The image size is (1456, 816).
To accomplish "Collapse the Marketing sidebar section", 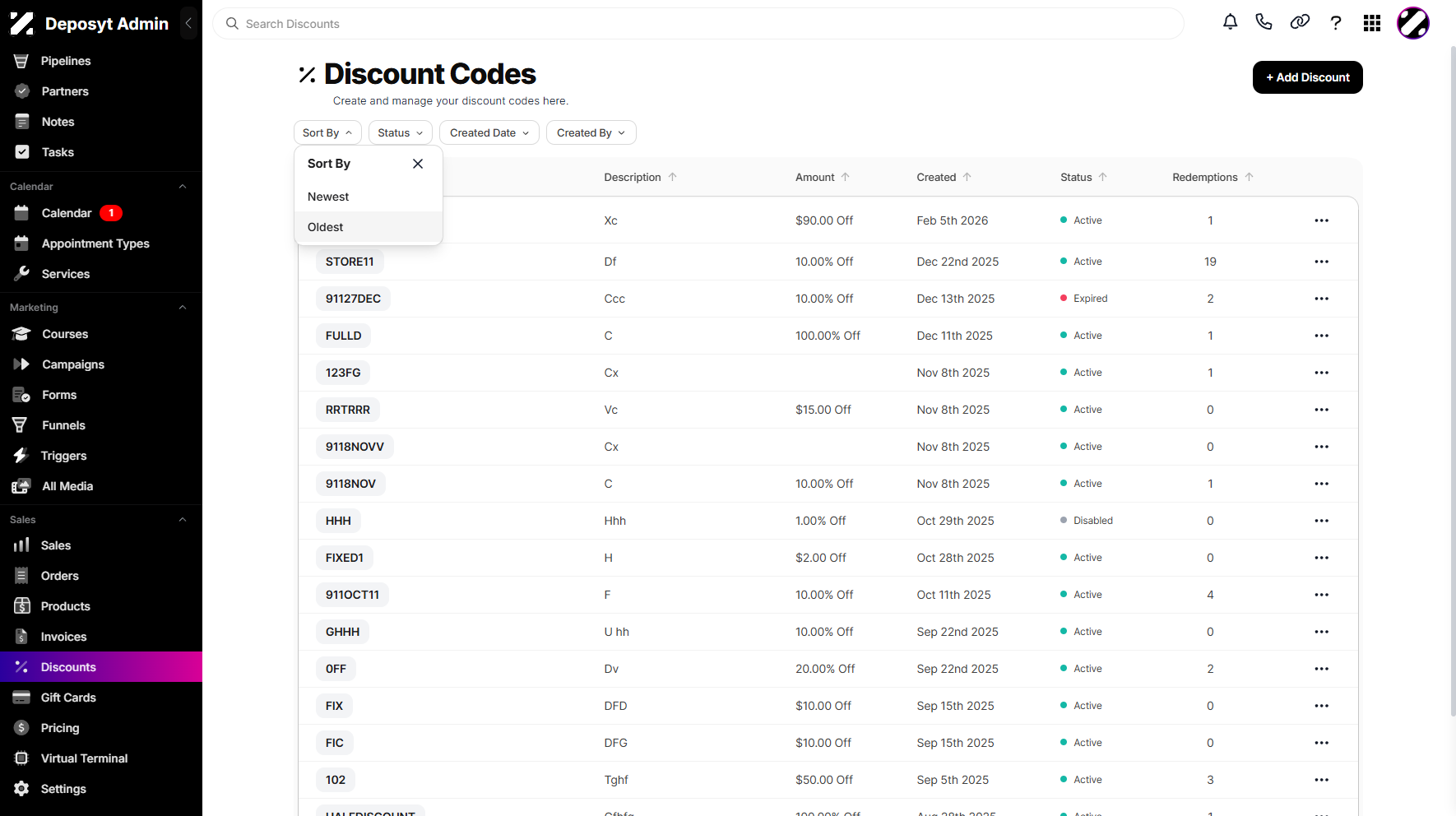I will pyautogui.click(x=183, y=308).
